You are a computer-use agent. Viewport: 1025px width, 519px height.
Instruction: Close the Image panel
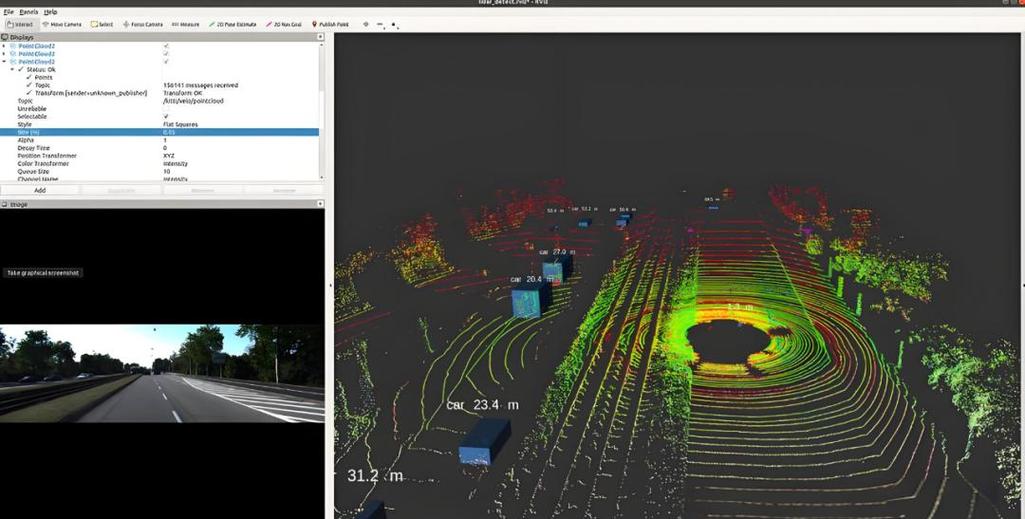tap(320, 205)
